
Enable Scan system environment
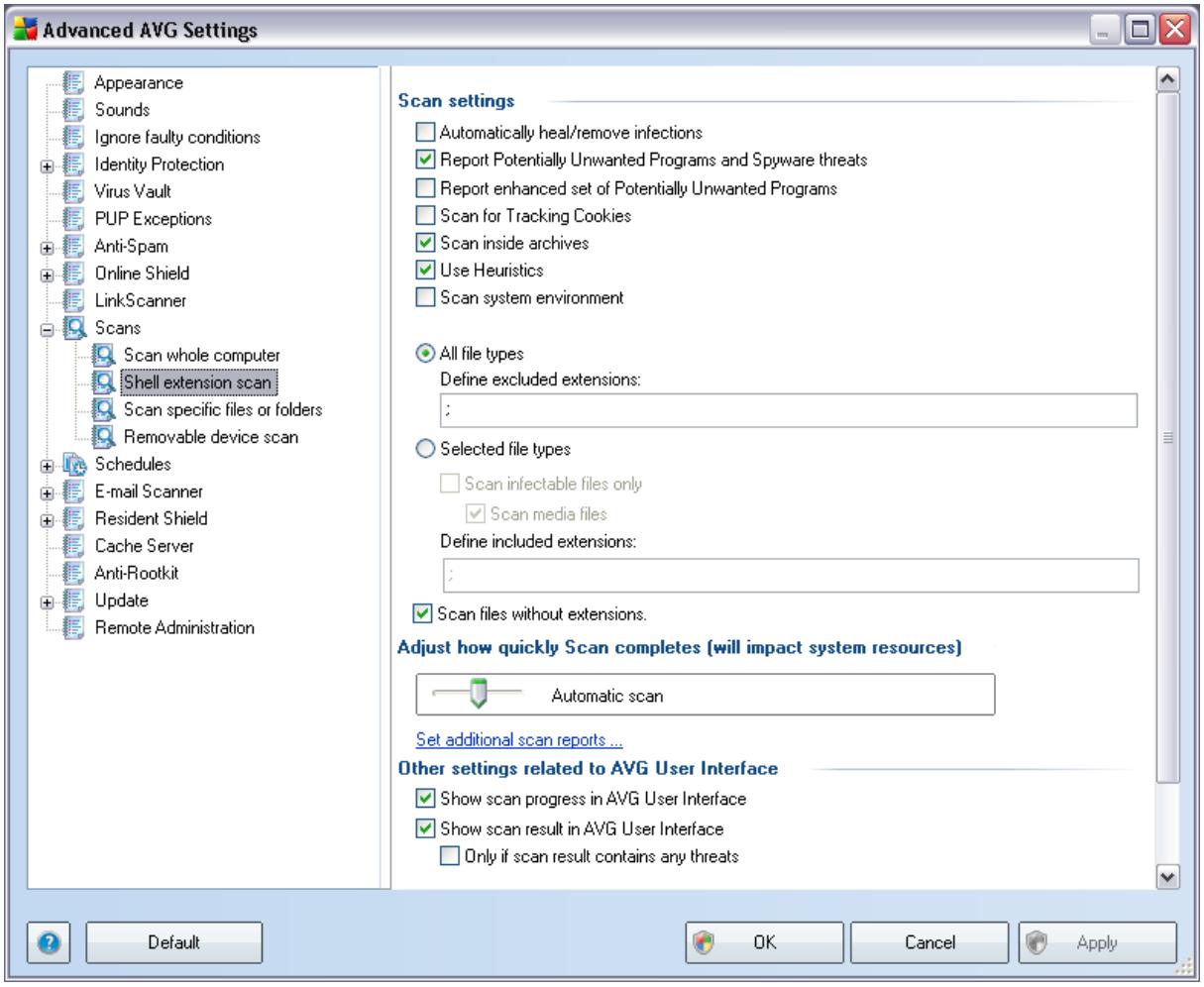point(425,297)
